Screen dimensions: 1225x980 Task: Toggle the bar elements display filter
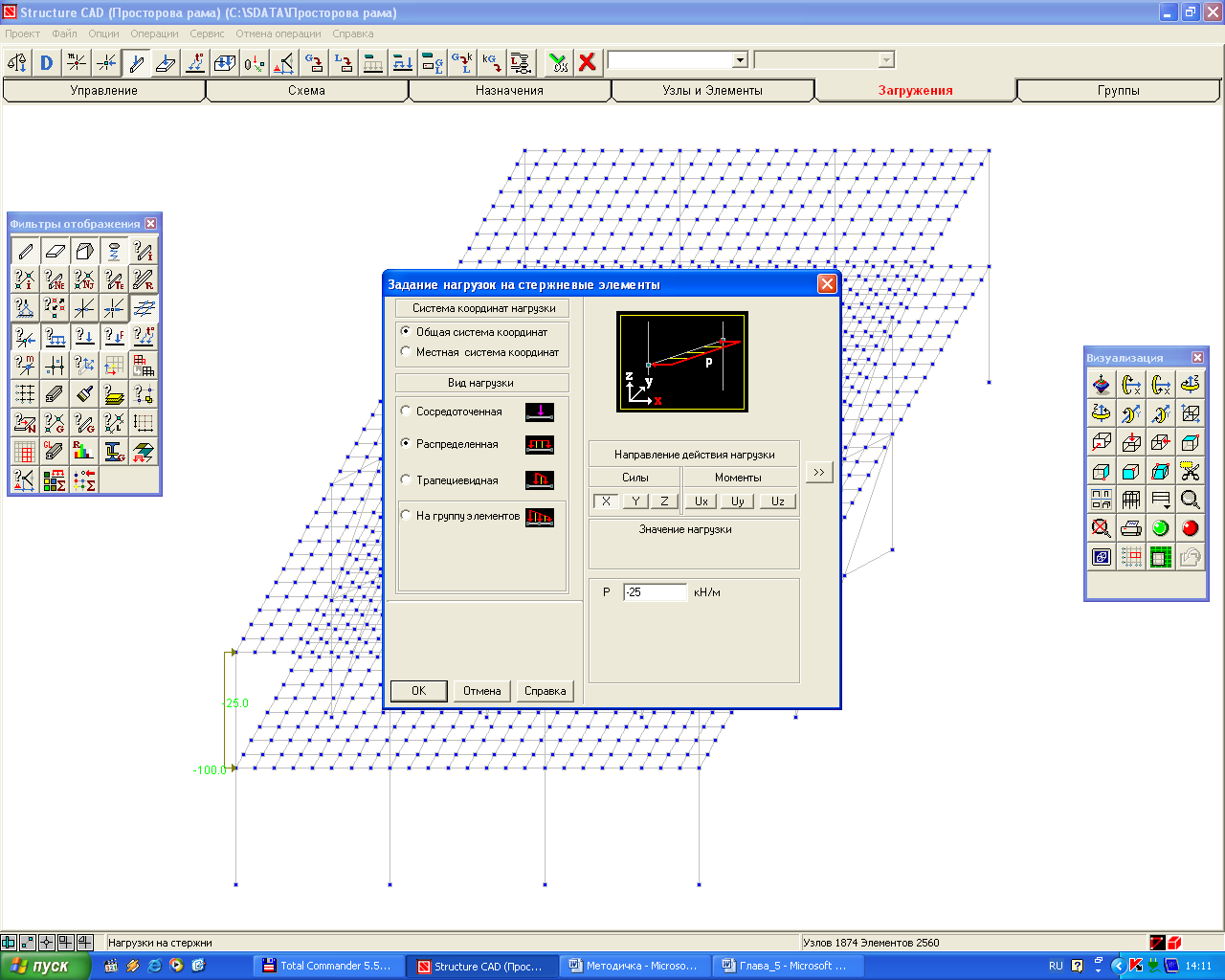[26, 251]
